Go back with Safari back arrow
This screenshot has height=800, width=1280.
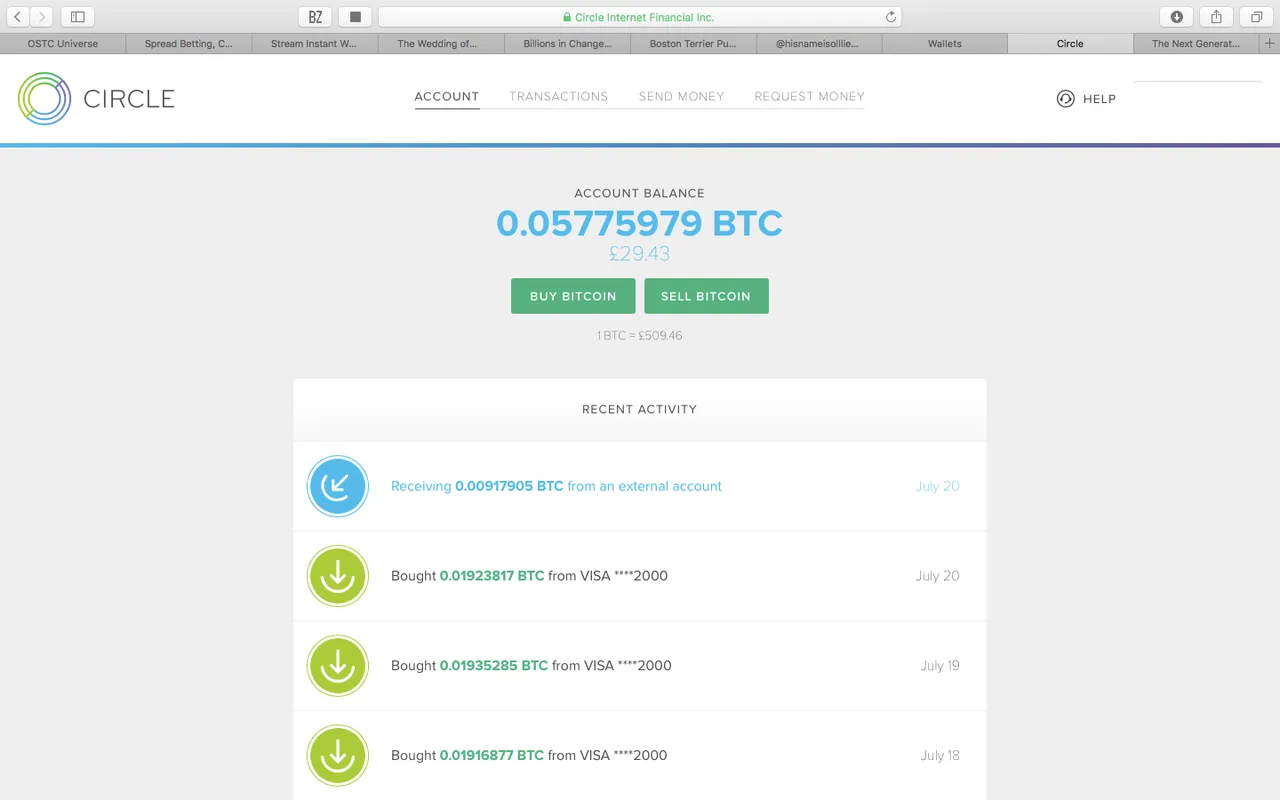click(x=18, y=17)
